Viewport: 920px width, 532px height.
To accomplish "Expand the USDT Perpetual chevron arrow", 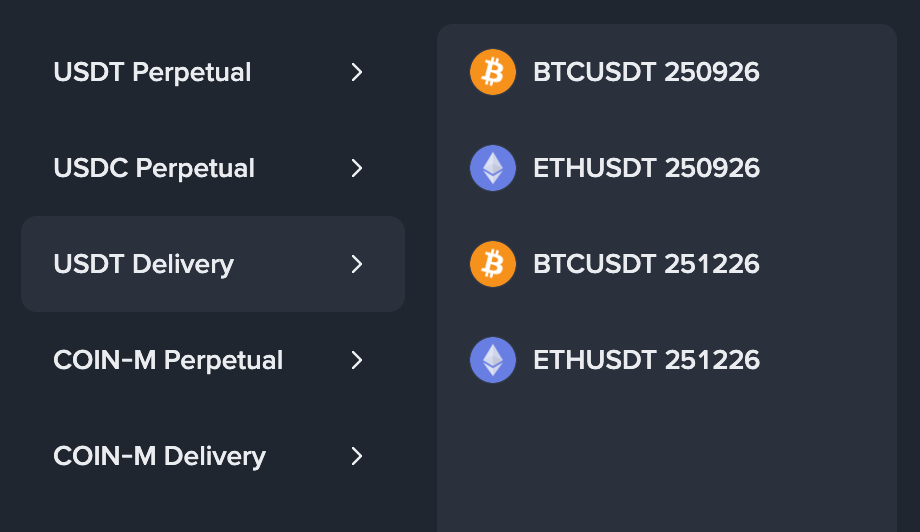I will coord(357,72).
